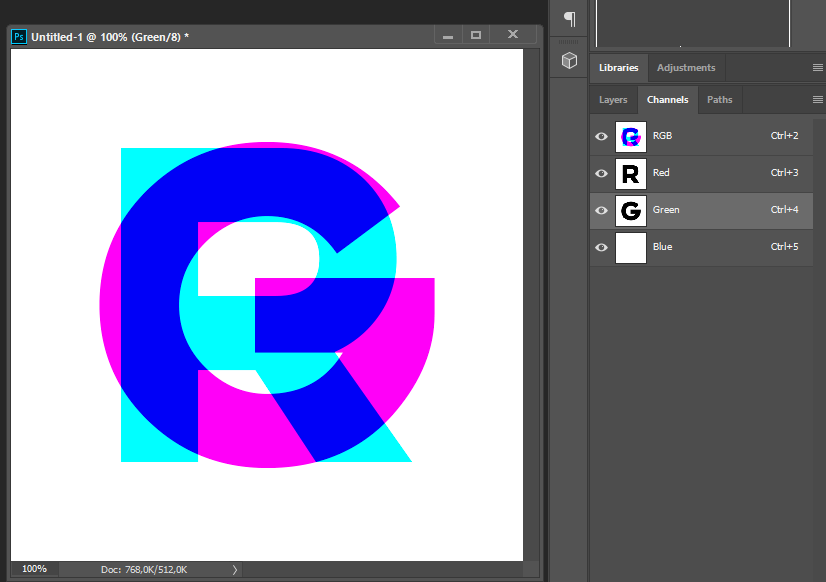Image resolution: width=826 pixels, height=582 pixels.
Task: Open the Libraries tab
Action: point(619,68)
